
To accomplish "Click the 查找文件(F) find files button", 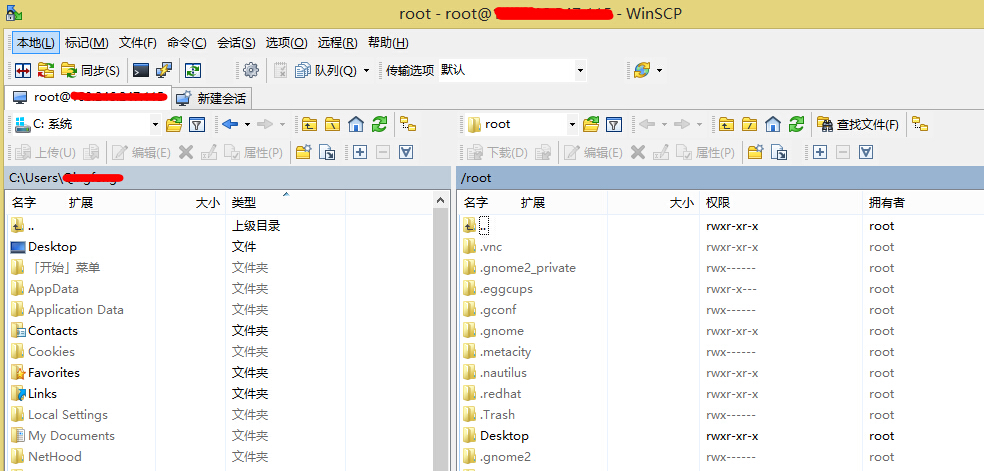I will [858, 124].
